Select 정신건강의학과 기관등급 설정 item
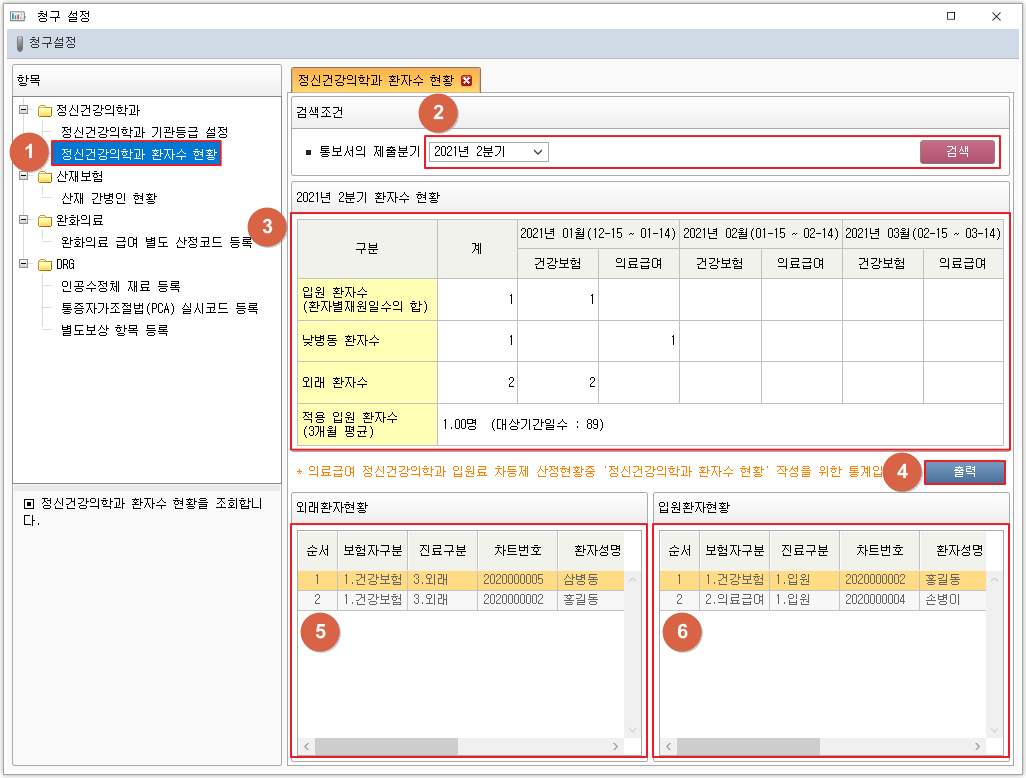 click(144, 132)
